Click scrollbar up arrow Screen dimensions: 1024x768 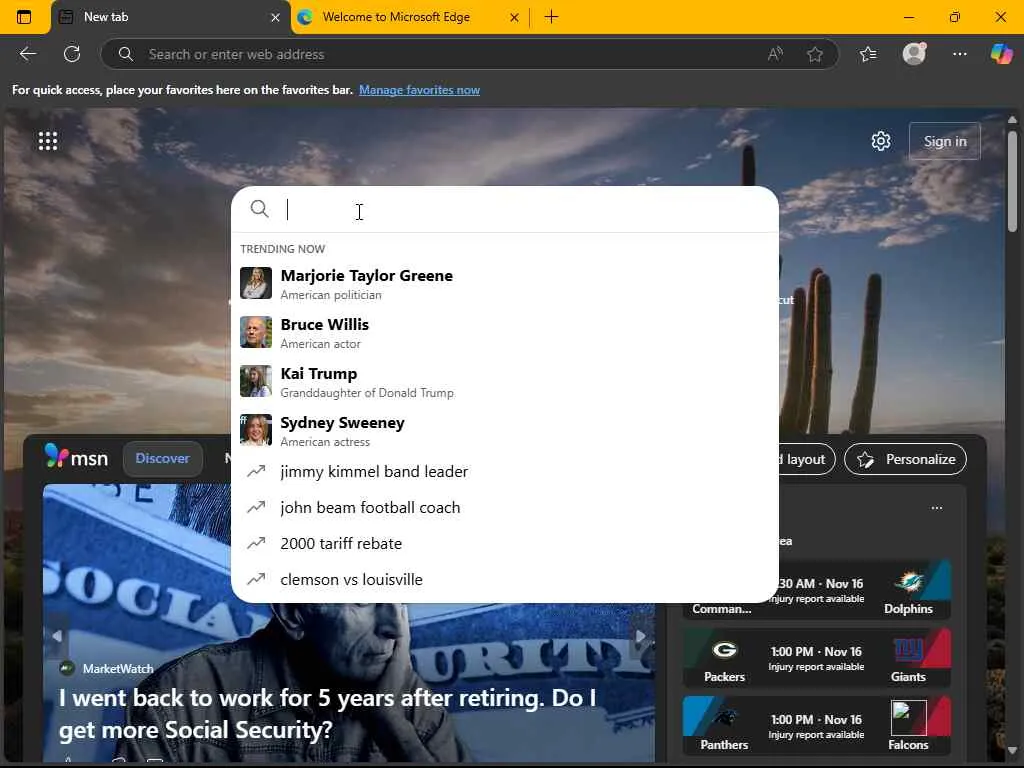(x=1012, y=120)
